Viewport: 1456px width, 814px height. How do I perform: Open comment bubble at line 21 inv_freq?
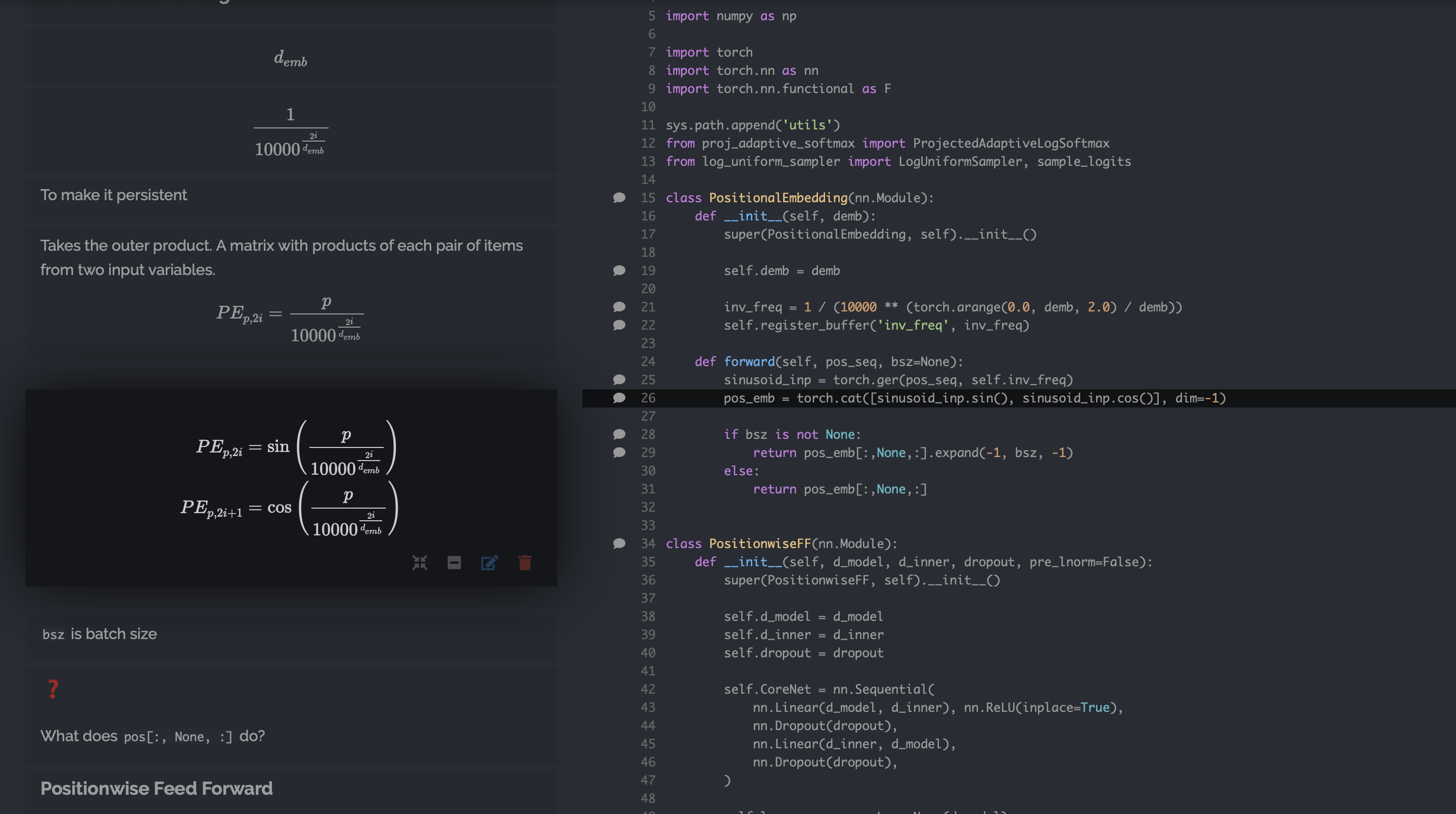click(619, 307)
